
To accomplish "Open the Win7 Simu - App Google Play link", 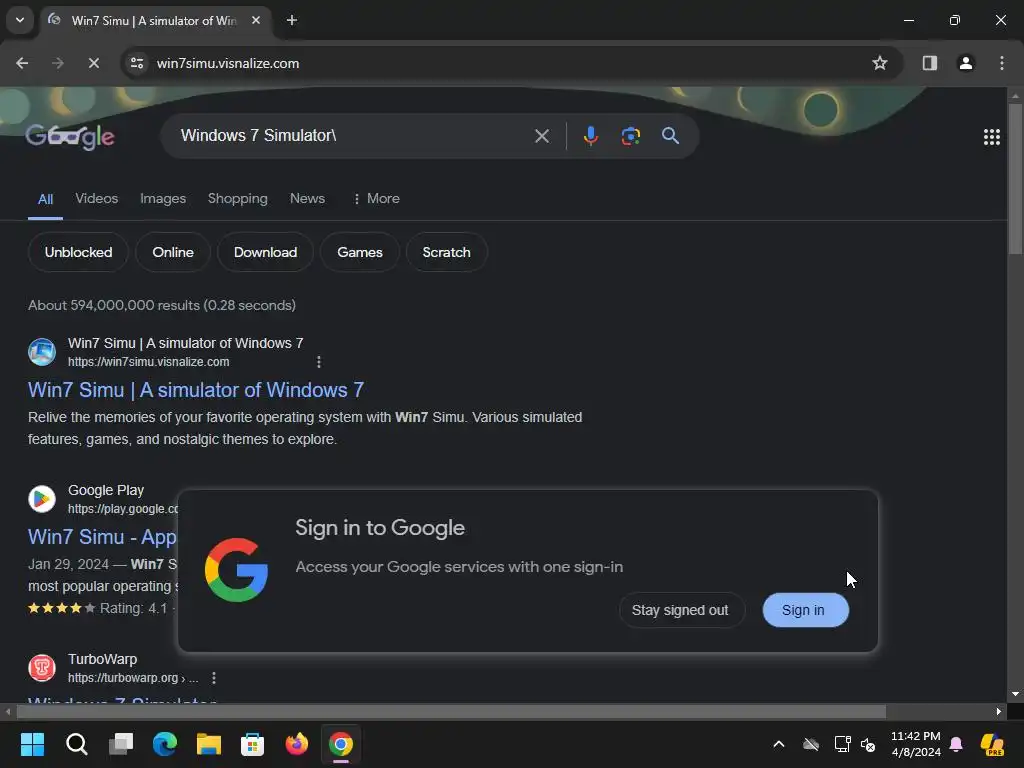I will point(103,537).
